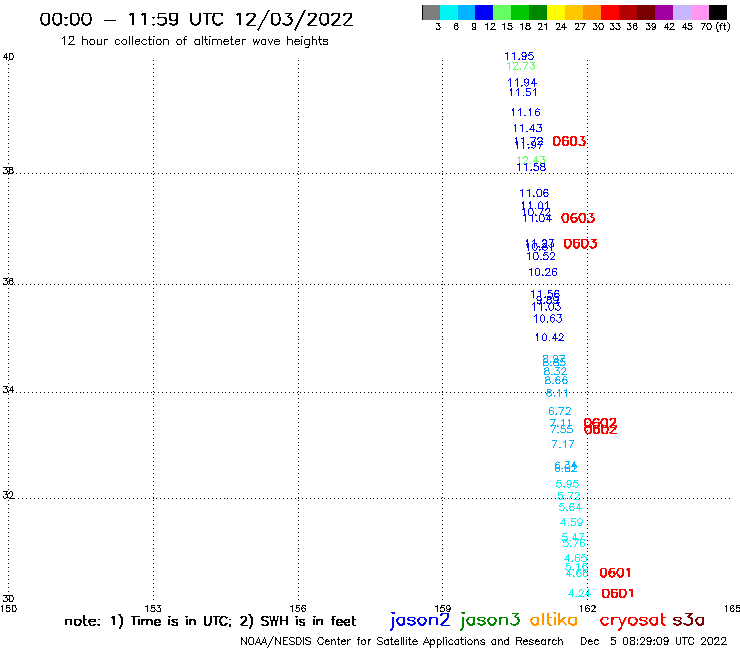Viewport: 740px width, 650px height.
Task: Select the 5.64 wave height reading
Action: [x=570, y=507]
